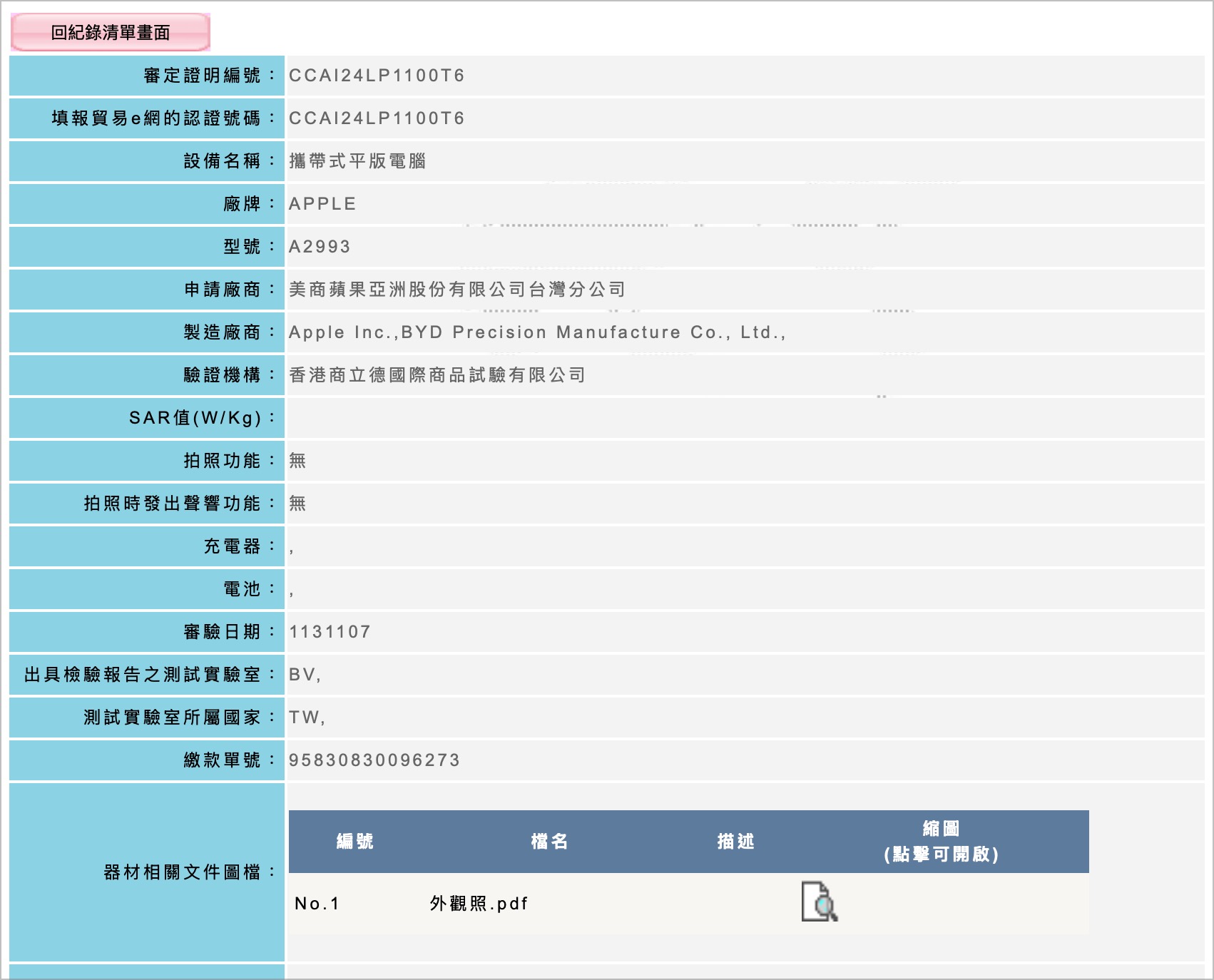1214x980 pixels.
Task: Click the 審定證明編號 label
Action: click(209, 76)
